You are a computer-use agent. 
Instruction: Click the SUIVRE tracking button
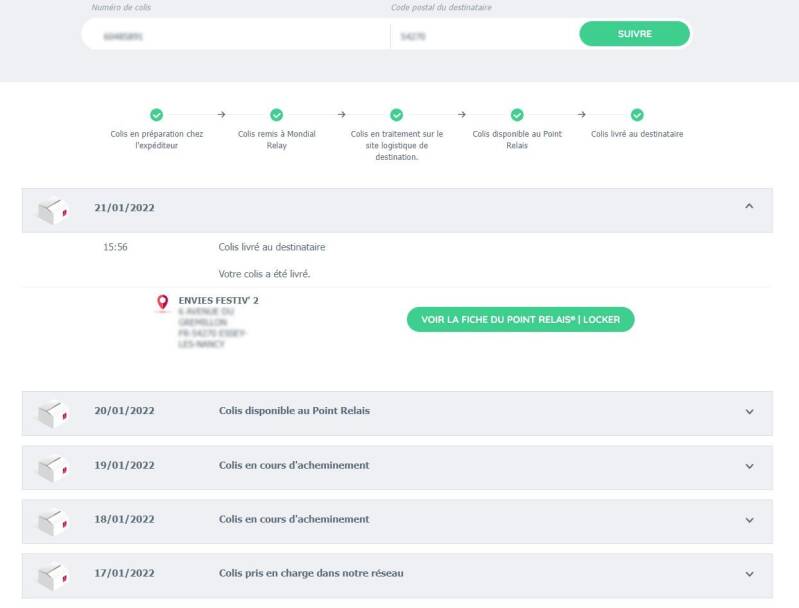634,34
